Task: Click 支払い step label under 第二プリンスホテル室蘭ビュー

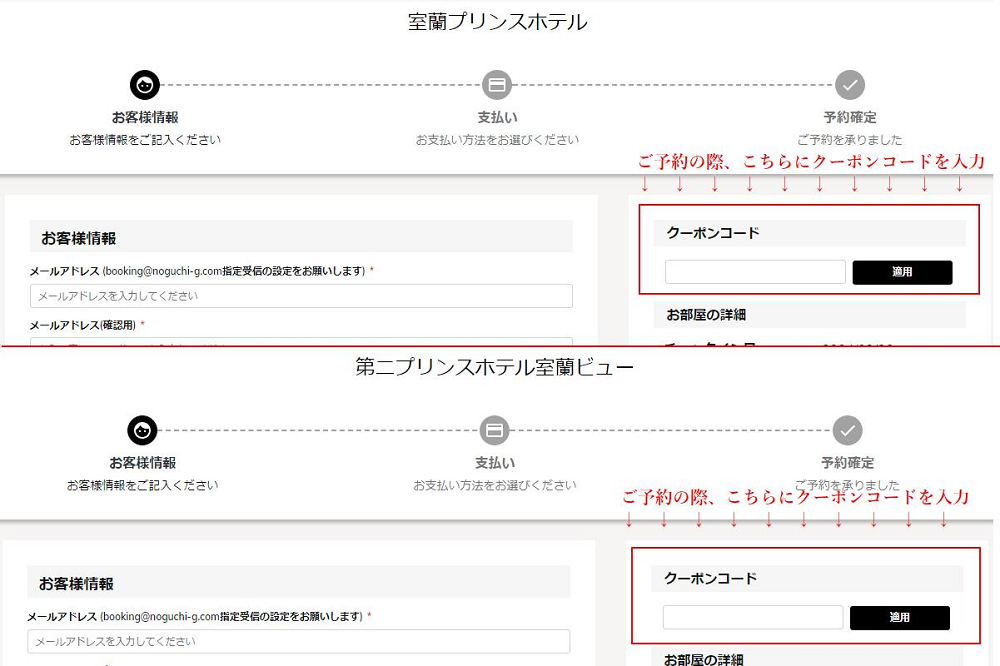Action: 495,463
